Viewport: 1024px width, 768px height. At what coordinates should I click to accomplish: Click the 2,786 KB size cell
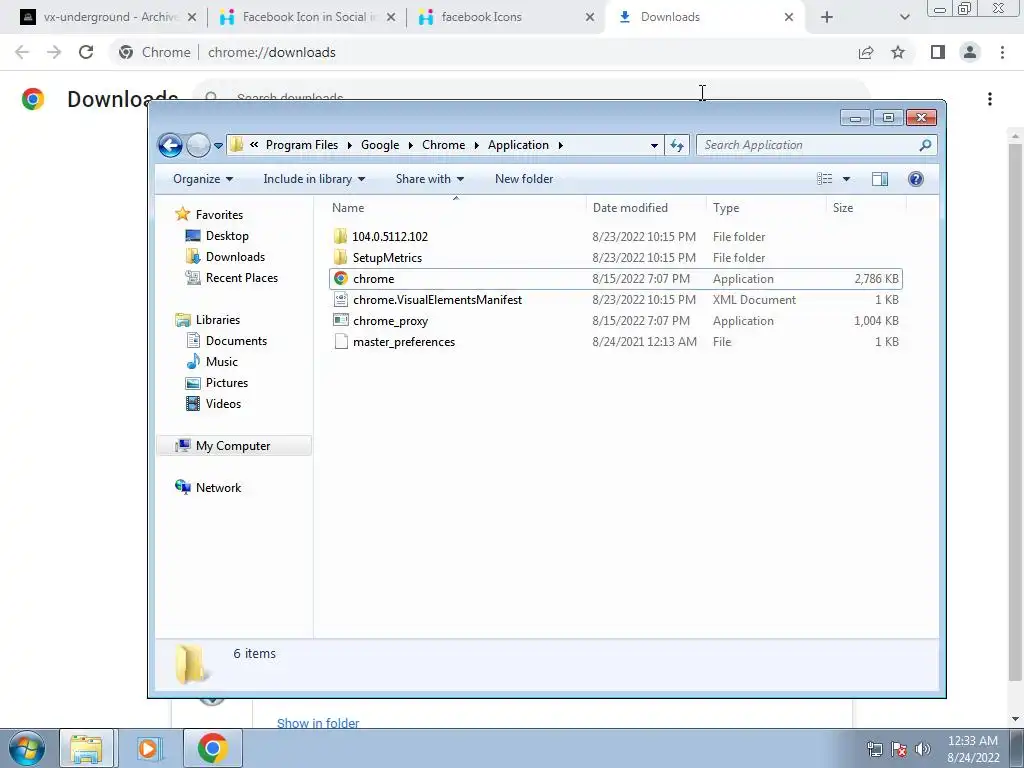click(876, 279)
